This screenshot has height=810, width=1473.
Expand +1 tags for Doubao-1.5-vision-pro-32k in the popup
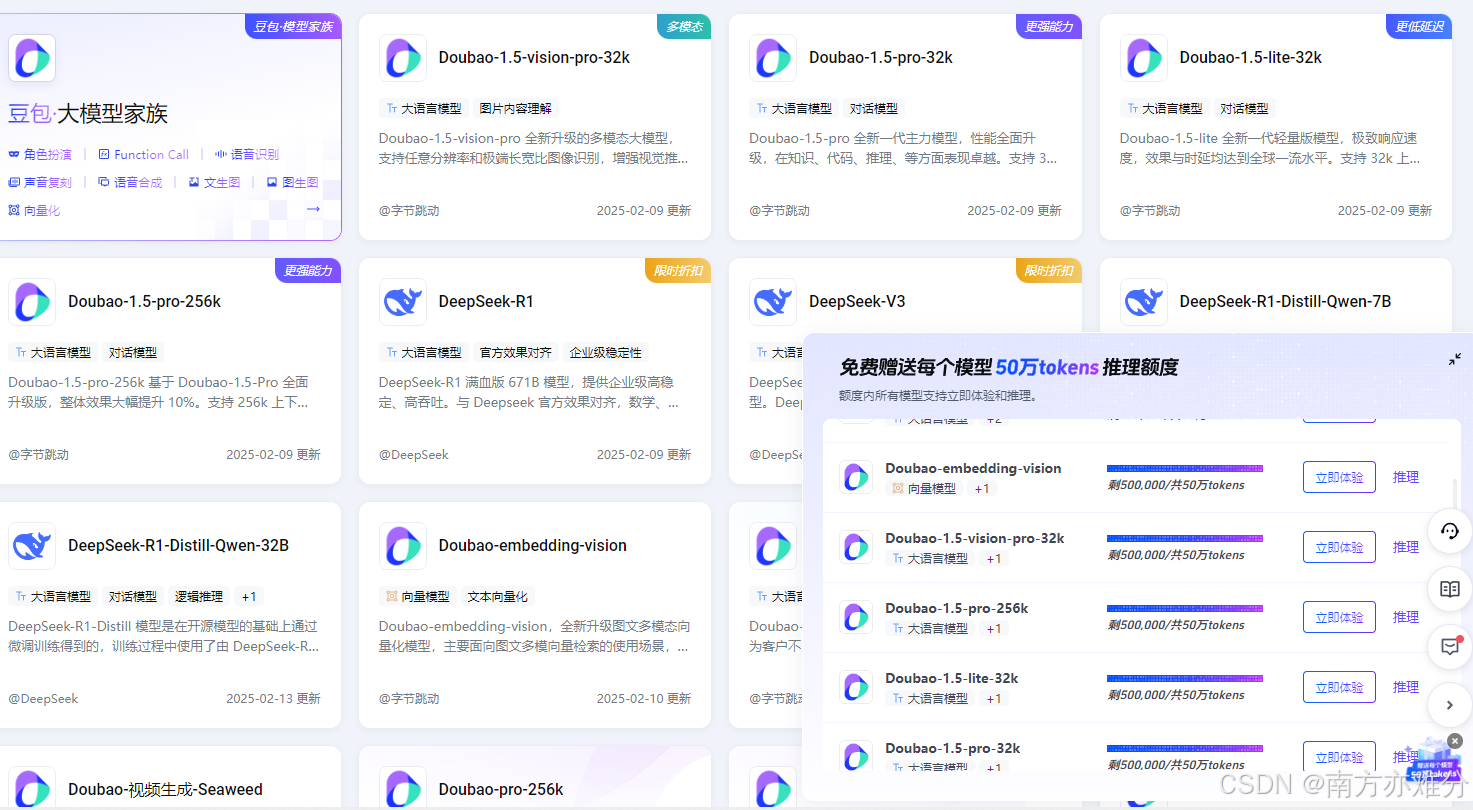click(994, 559)
